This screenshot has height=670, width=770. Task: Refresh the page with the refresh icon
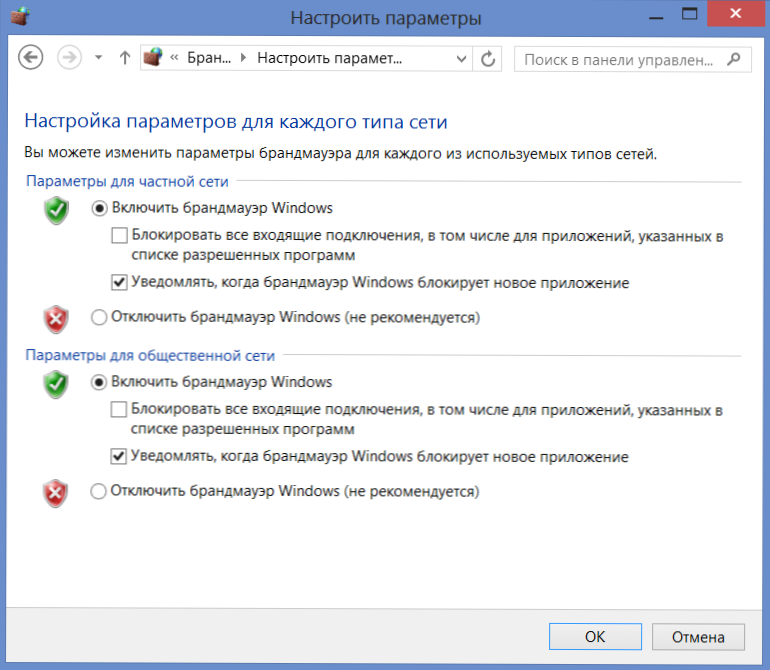point(488,59)
